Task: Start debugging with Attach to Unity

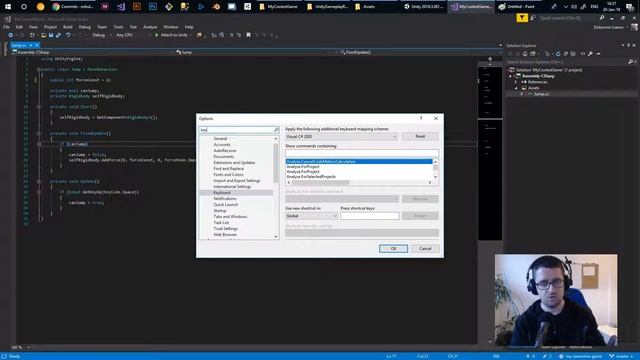Action: coord(171,35)
